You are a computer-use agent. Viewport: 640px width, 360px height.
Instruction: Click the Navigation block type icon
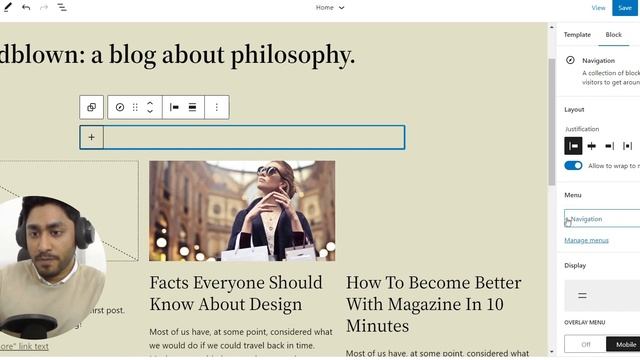[120, 107]
